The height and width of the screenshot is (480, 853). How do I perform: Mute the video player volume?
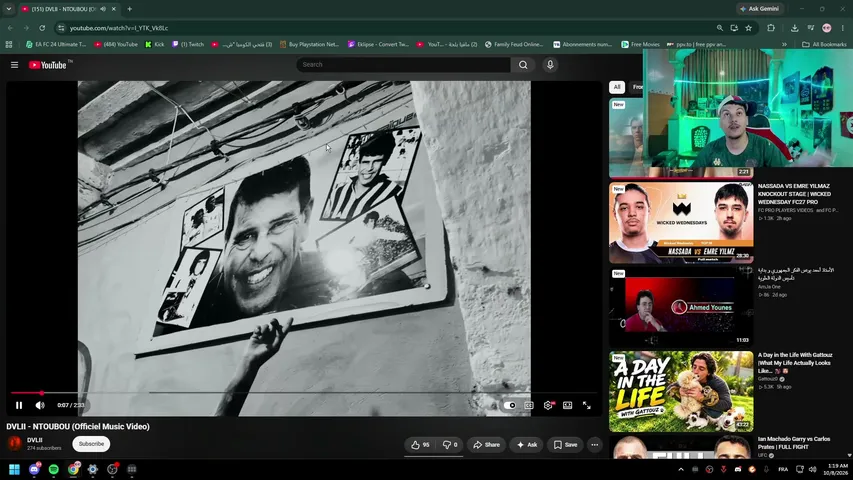coord(40,405)
